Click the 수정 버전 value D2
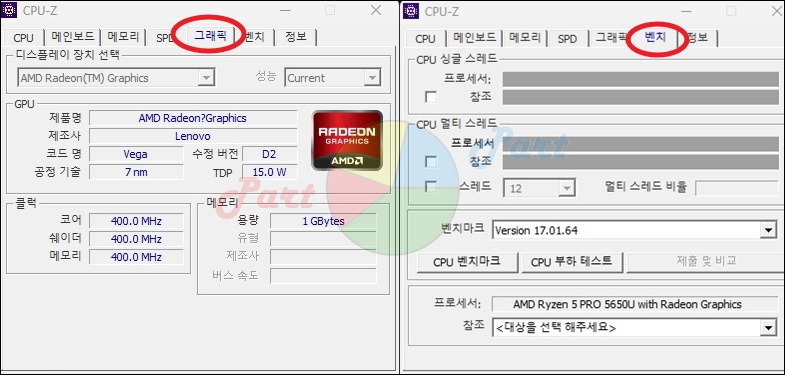The width and height of the screenshot is (785, 375). coord(269,154)
